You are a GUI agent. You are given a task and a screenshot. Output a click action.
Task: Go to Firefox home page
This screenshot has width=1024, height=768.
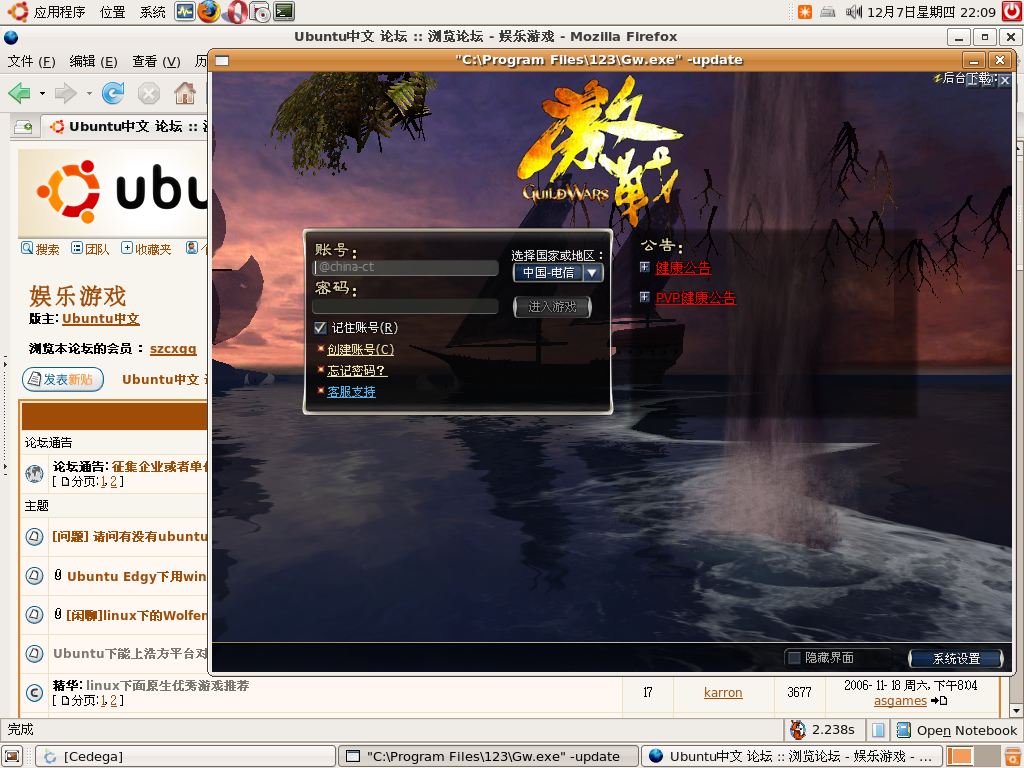tap(185, 93)
